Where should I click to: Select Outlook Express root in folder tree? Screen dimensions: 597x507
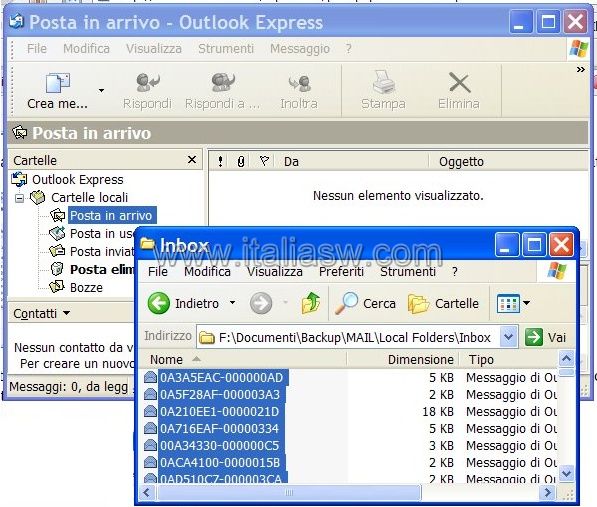pyautogui.click(x=78, y=179)
